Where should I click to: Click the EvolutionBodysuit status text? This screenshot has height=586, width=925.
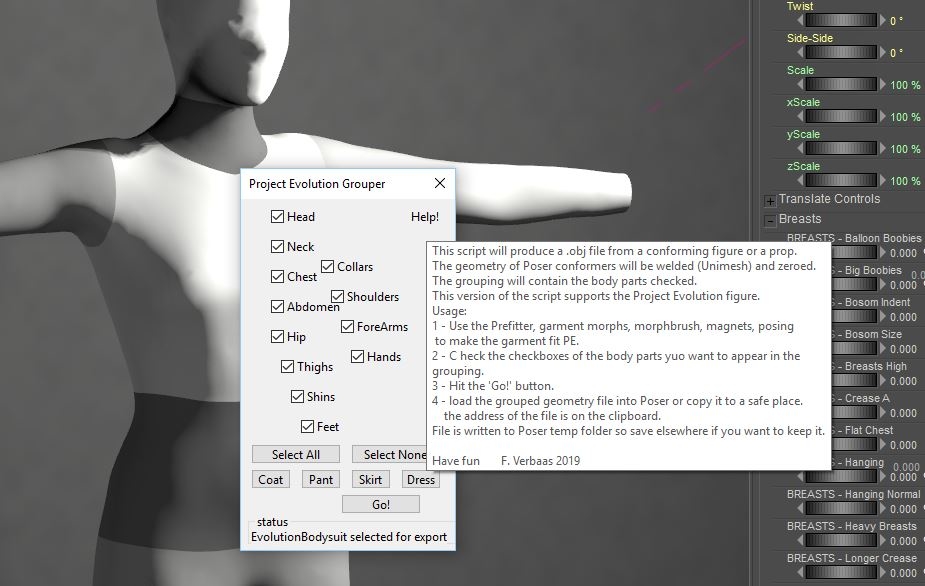[349, 537]
